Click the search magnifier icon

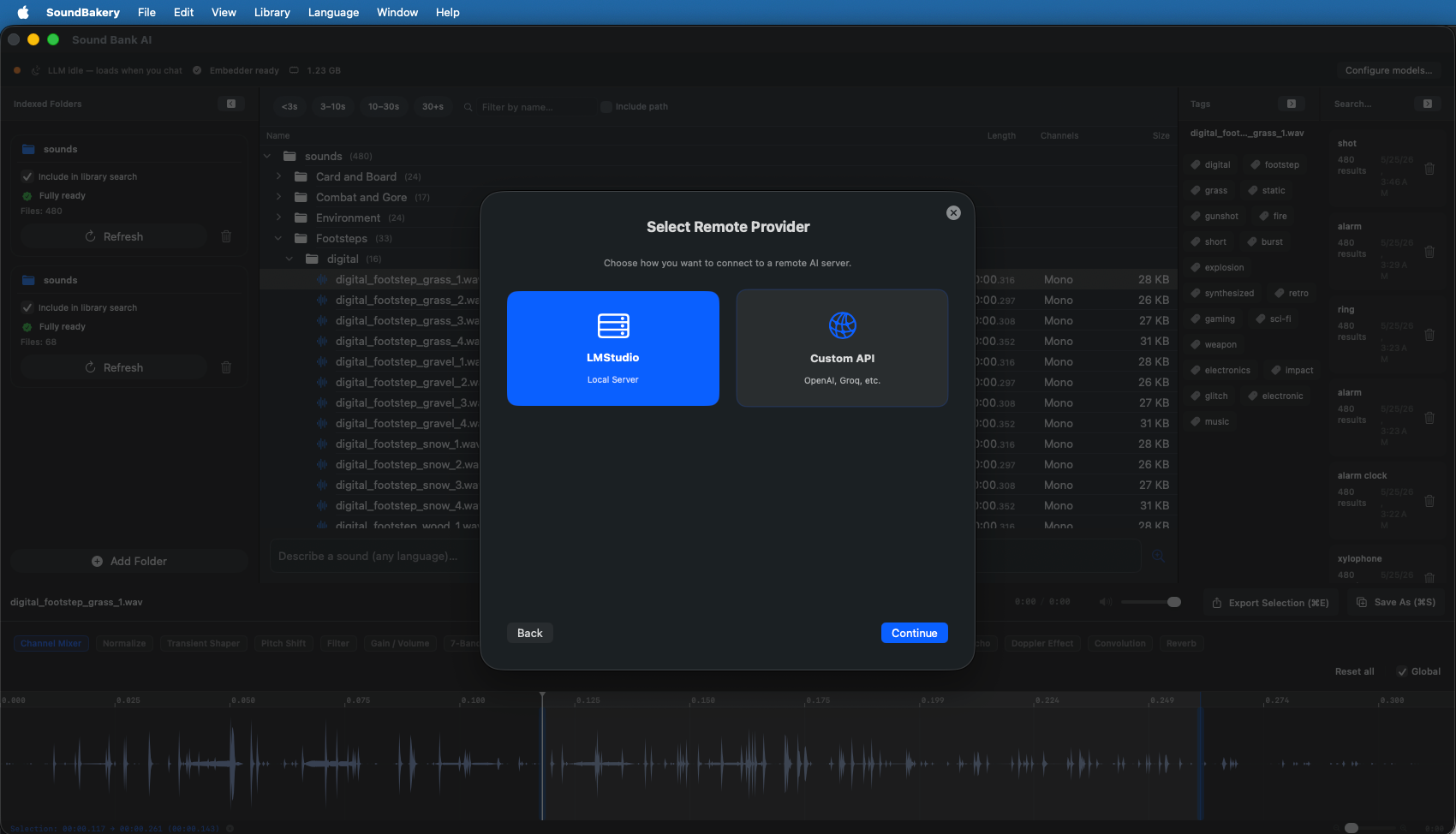1158,556
